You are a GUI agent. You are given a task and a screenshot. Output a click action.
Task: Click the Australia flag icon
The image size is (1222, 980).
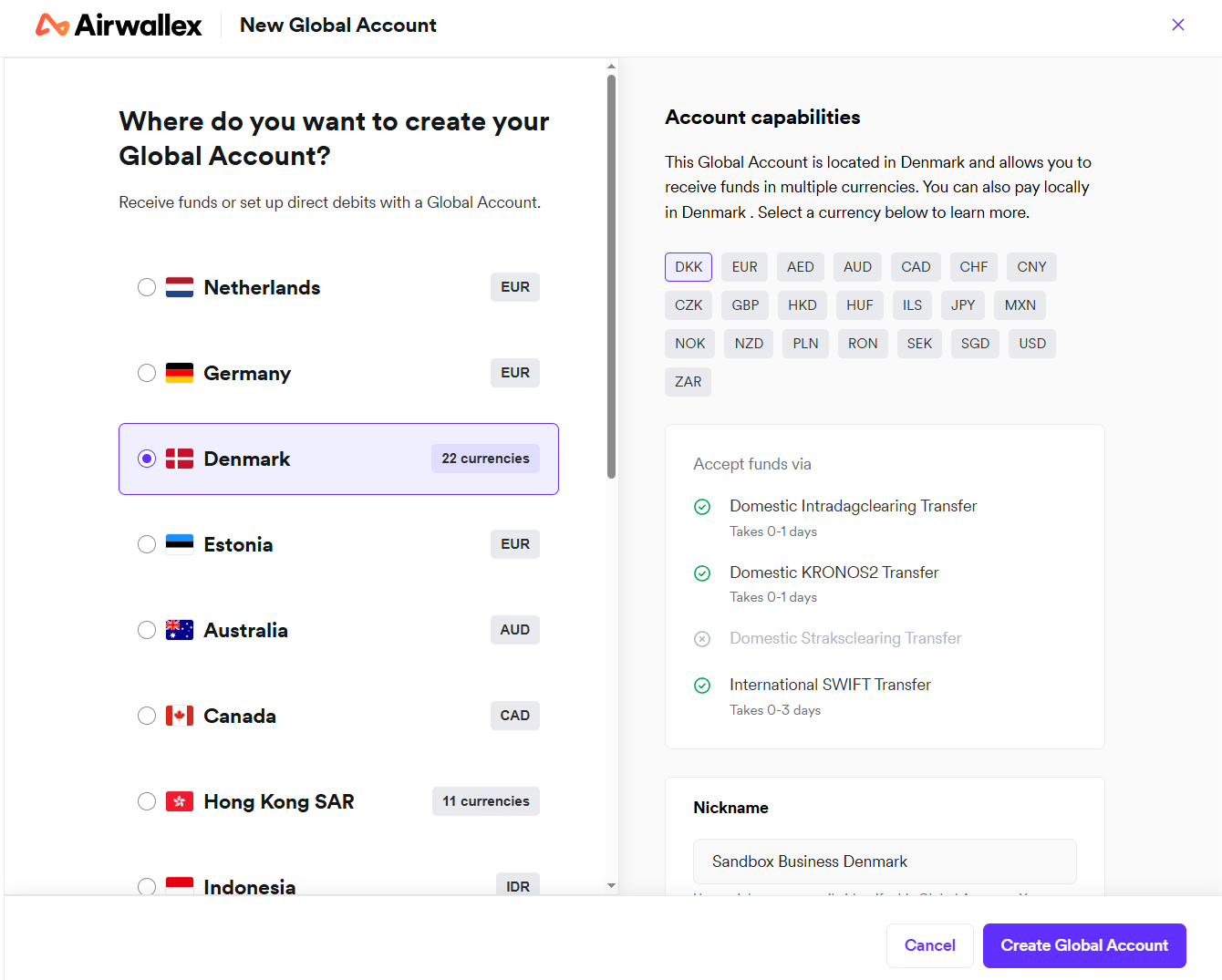click(x=180, y=630)
